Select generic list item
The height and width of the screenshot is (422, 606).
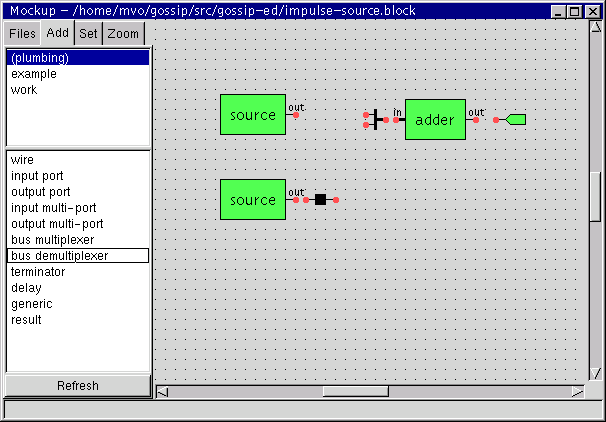[78, 304]
